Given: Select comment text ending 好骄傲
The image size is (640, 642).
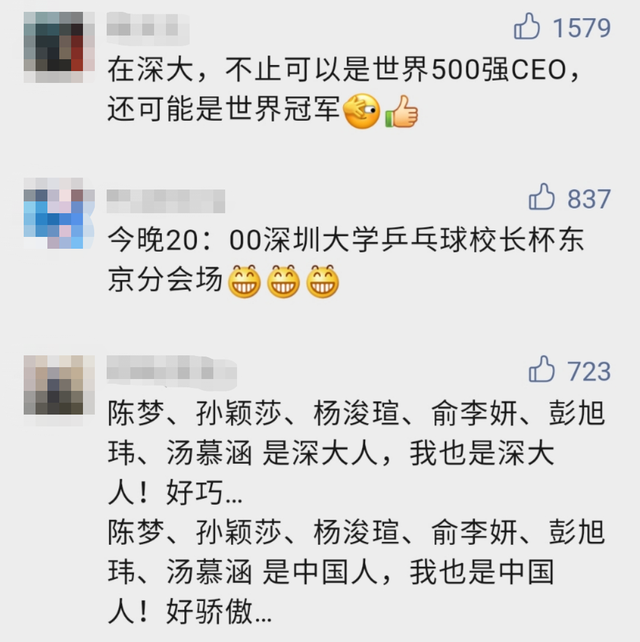Looking at the screenshot, I should coord(356,513).
